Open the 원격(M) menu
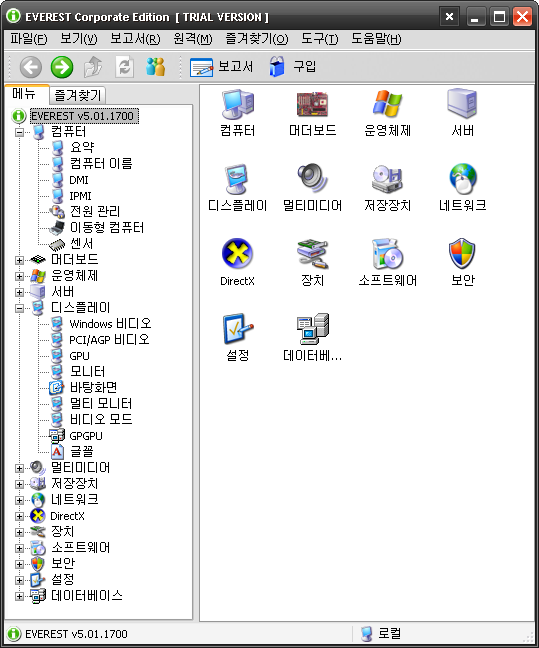The height and width of the screenshot is (648, 539). pos(193,39)
